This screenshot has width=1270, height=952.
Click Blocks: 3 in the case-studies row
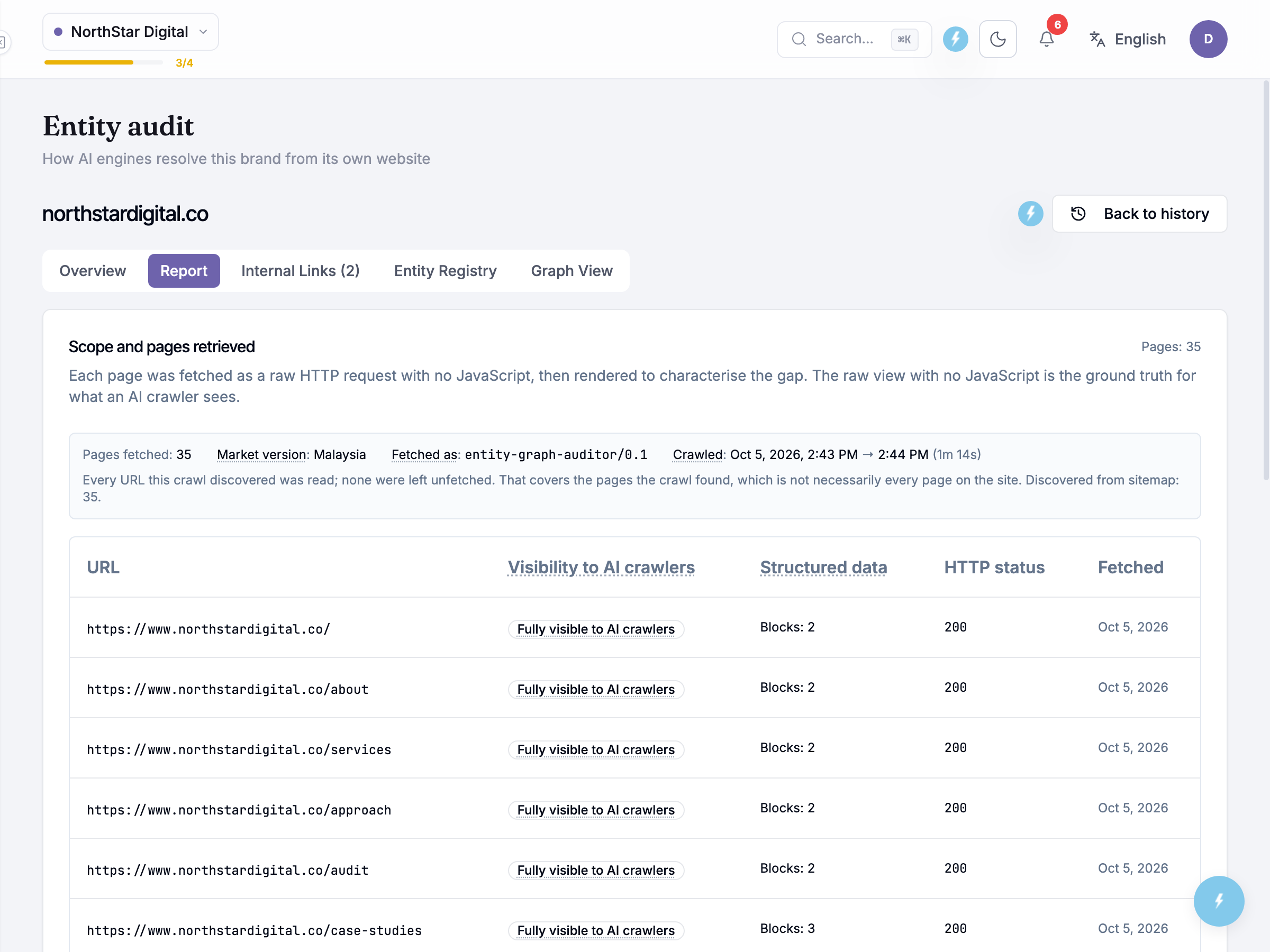point(787,929)
